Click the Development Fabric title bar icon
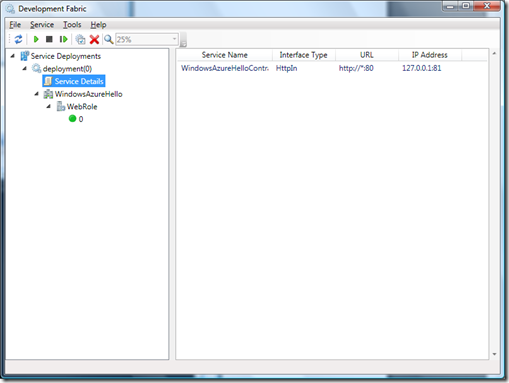This screenshot has height=383, width=509. tap(10, 9)
